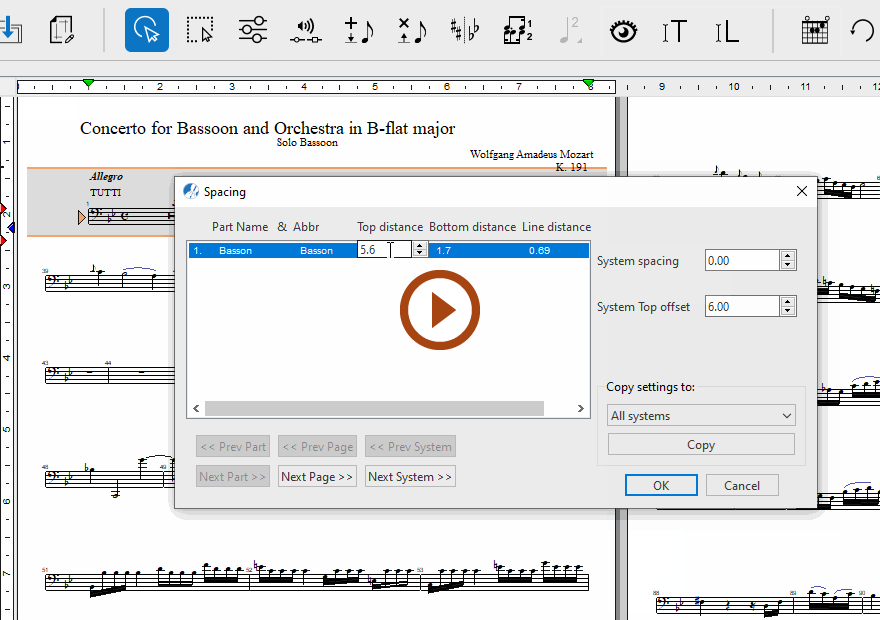This screenshot has height=620, width=880.
Task: Click the Allegro tempo marking
Action: (106, 176)
